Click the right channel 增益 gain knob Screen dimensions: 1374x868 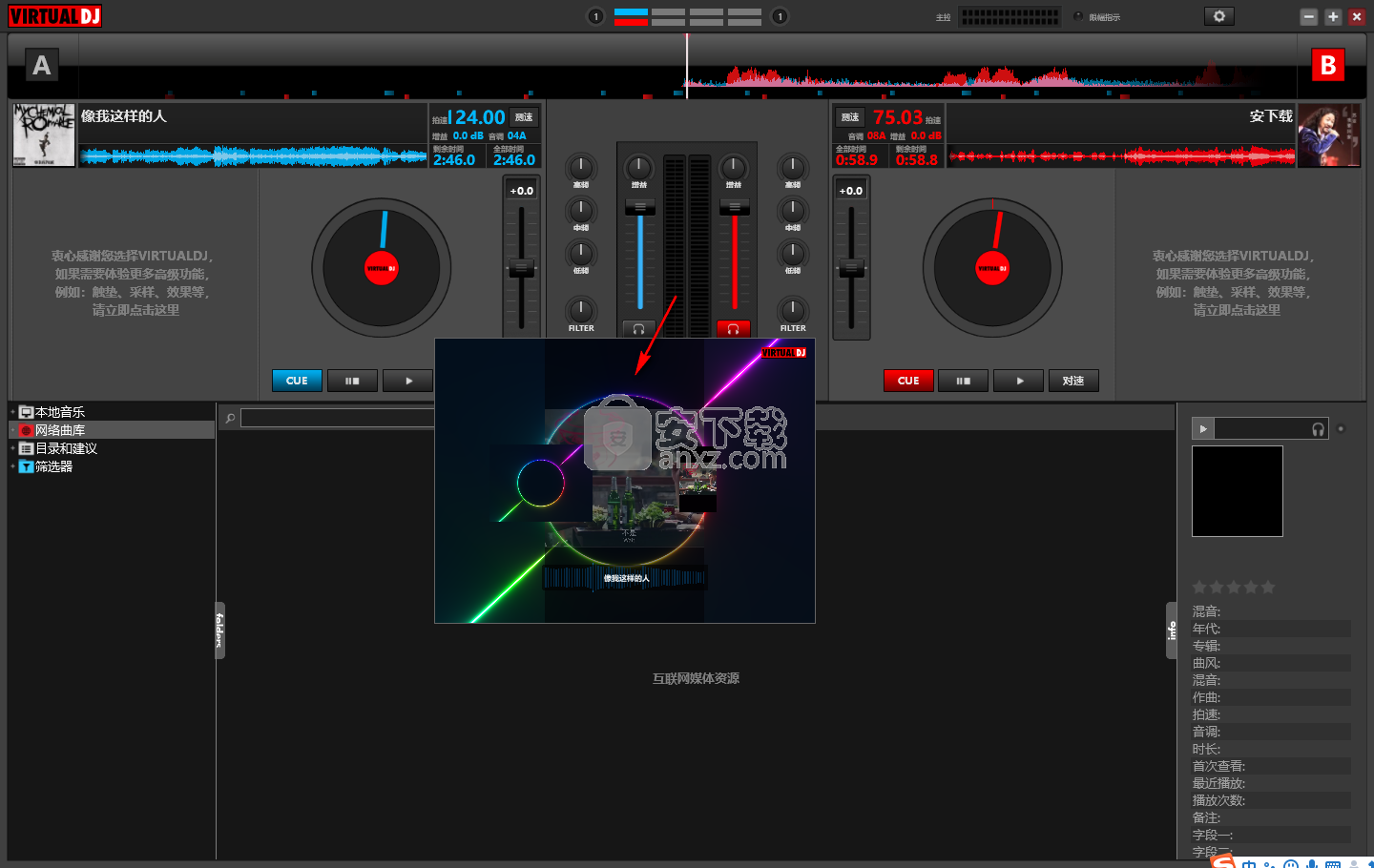[x=733, y=168]
